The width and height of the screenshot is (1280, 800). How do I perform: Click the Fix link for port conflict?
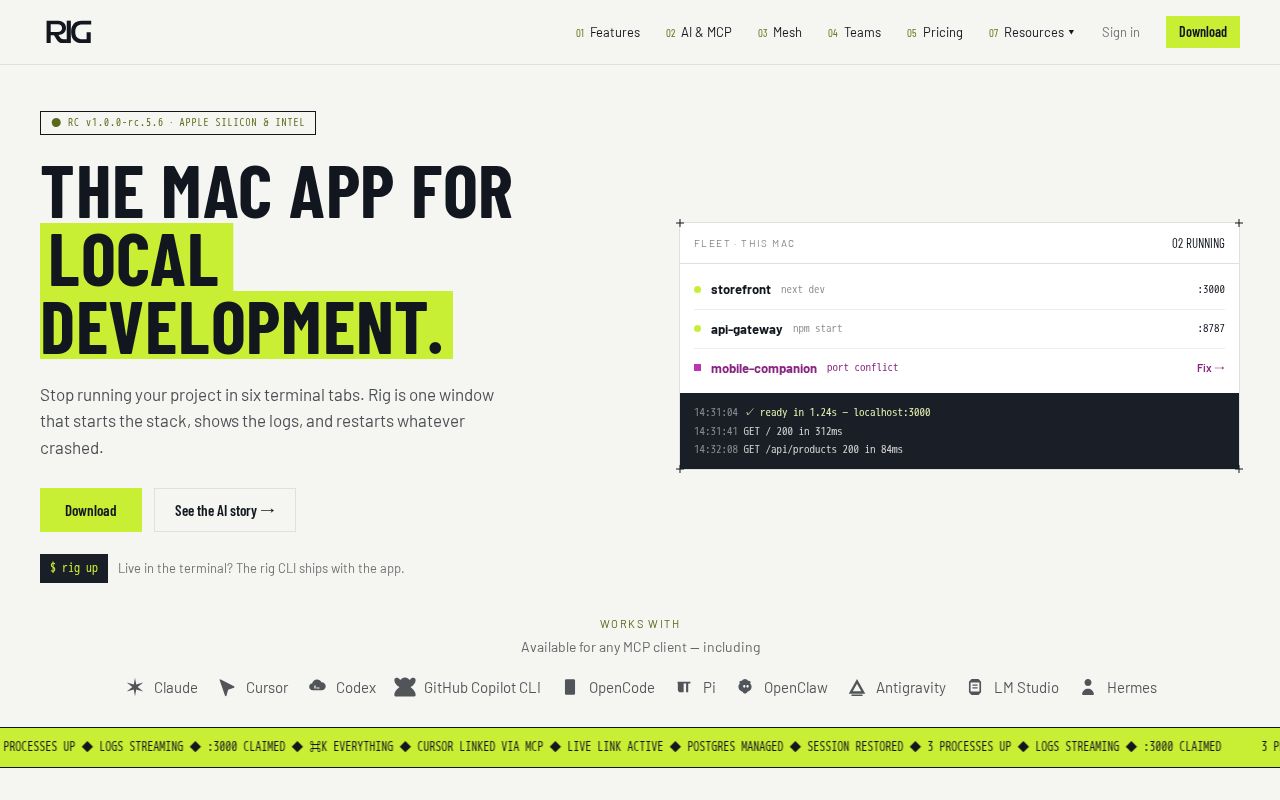click(x=1211, y=368)
